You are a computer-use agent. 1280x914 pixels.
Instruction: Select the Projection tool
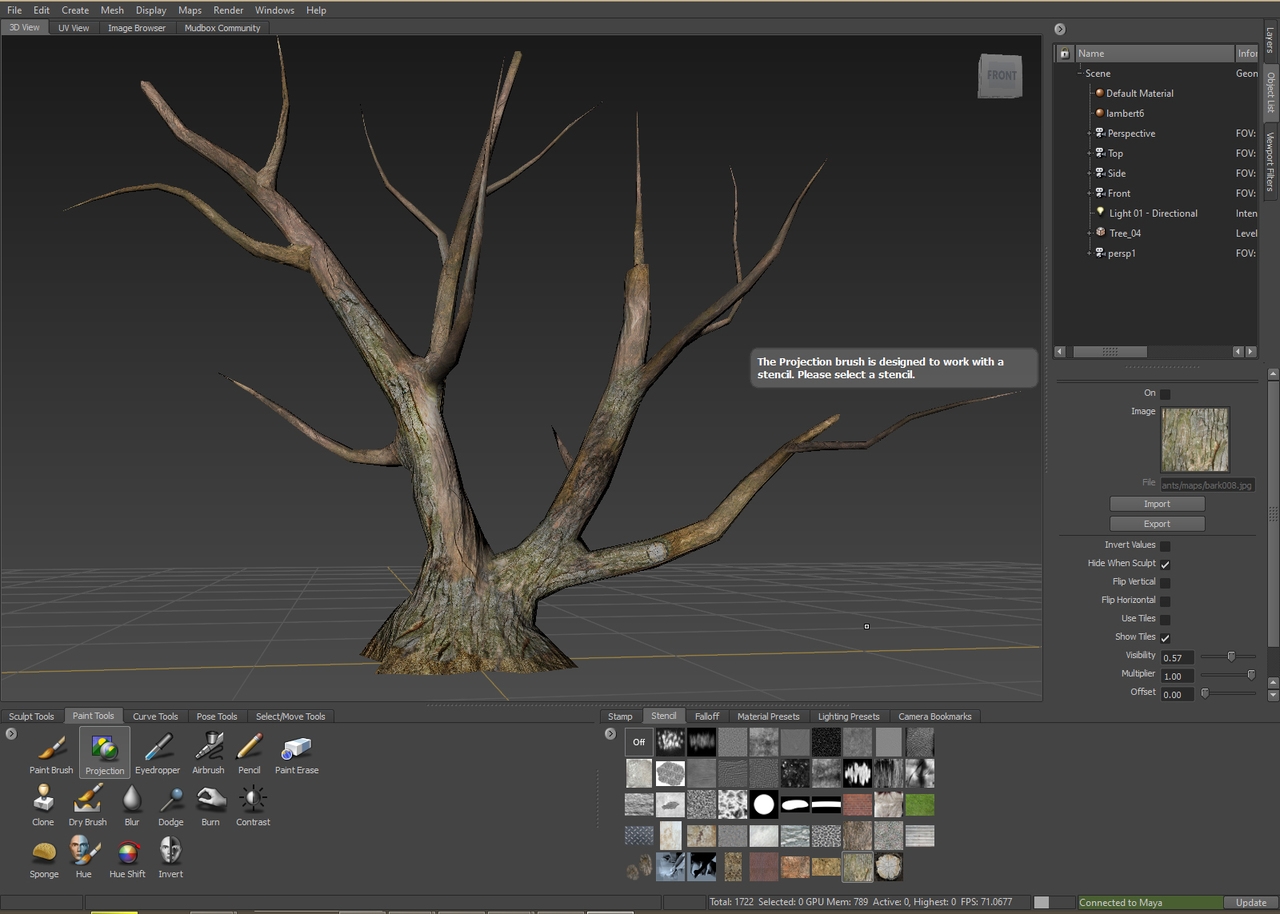(x=104, y=753)
